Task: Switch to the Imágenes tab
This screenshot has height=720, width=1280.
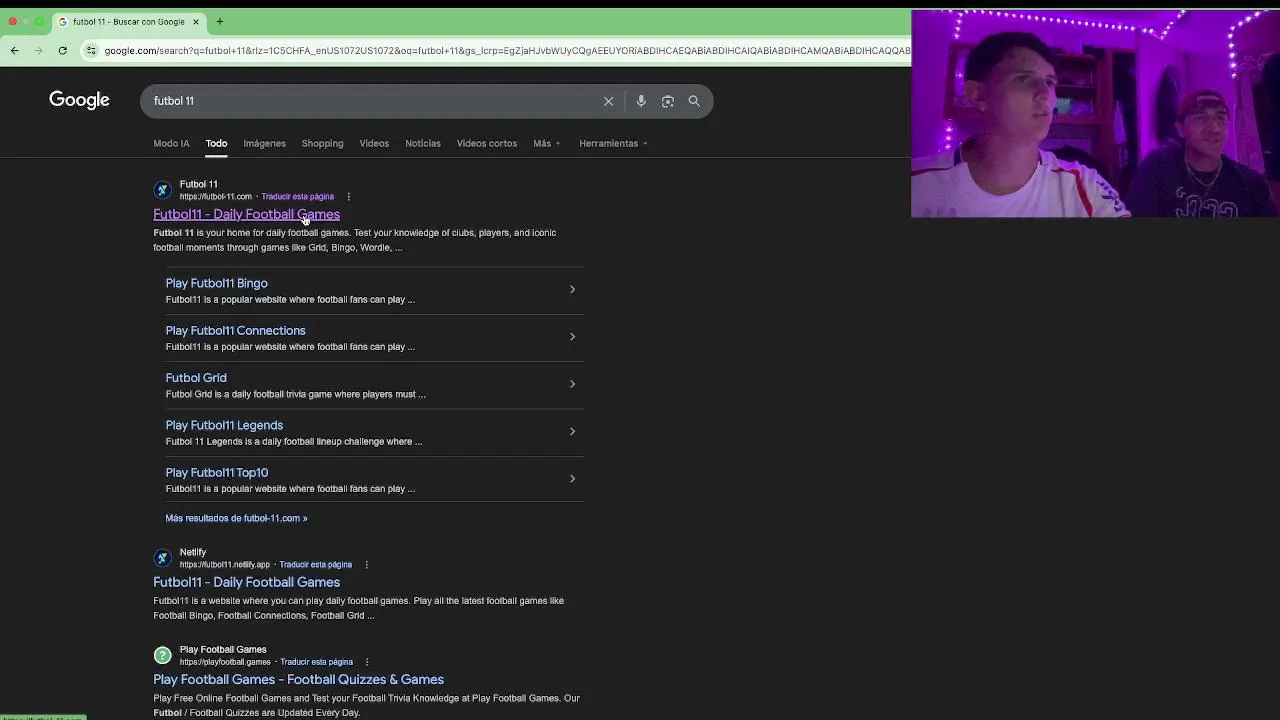Action: coord(264,143)
